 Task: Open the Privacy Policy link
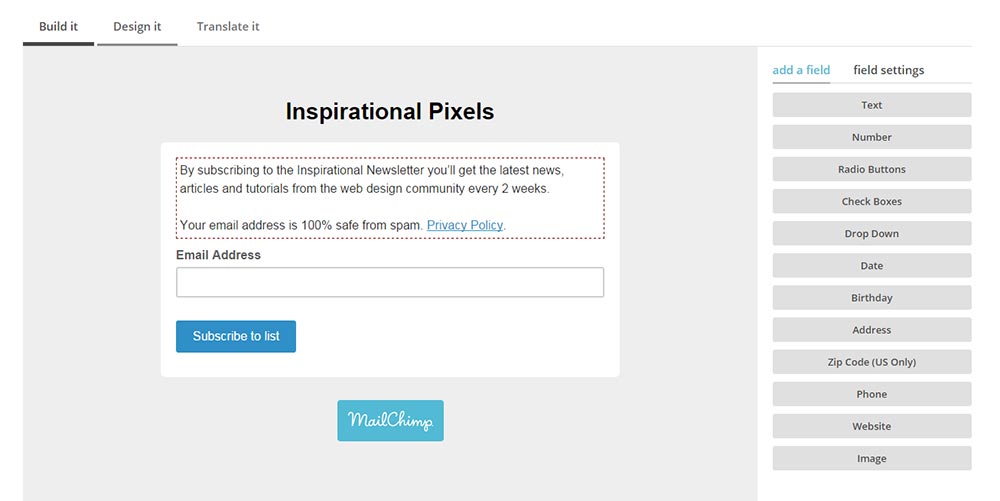(x=464, y=226)
